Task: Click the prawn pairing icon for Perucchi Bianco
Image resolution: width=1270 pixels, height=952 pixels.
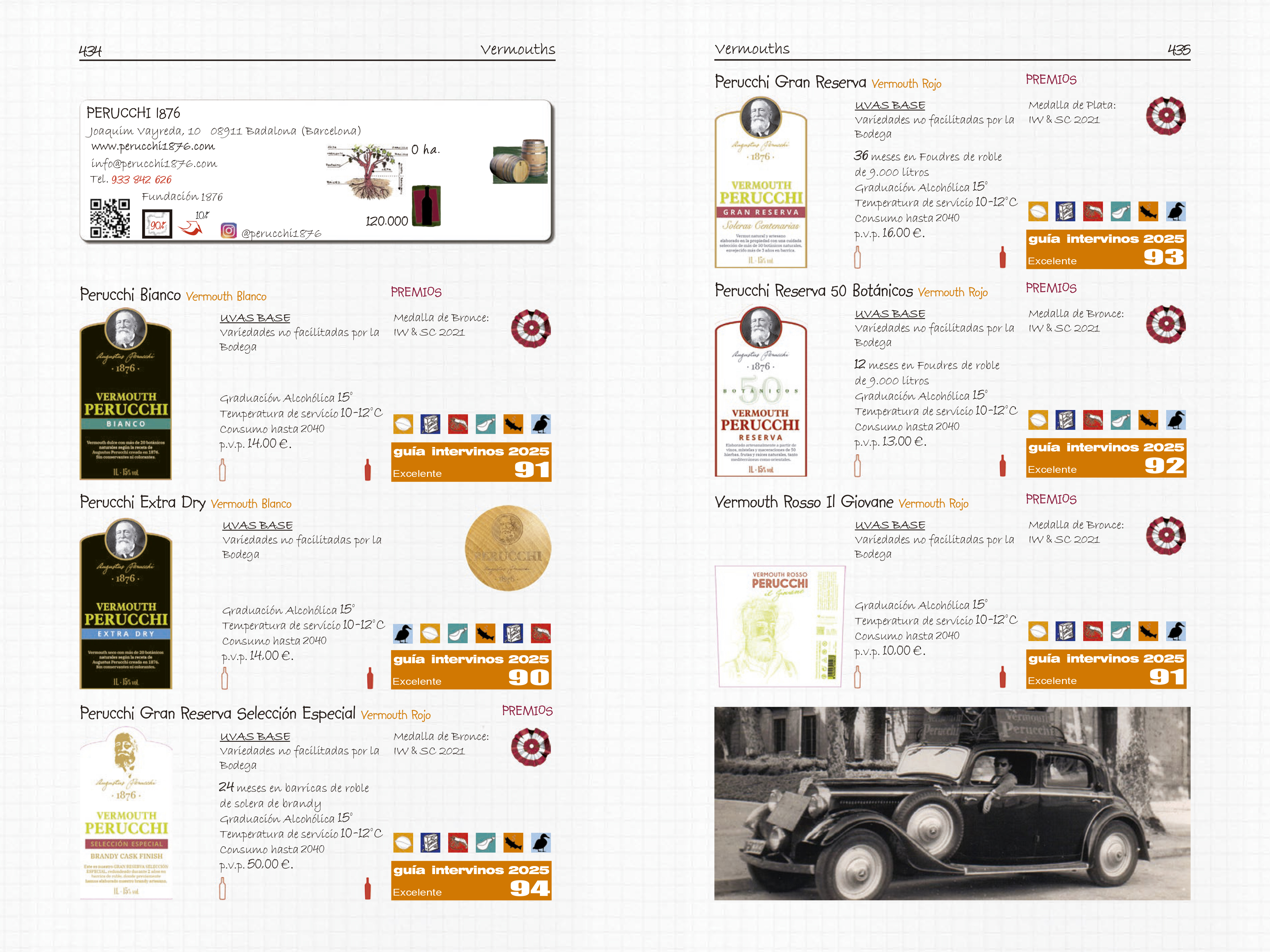Action: pyautogui.click(x=458, y=424)
